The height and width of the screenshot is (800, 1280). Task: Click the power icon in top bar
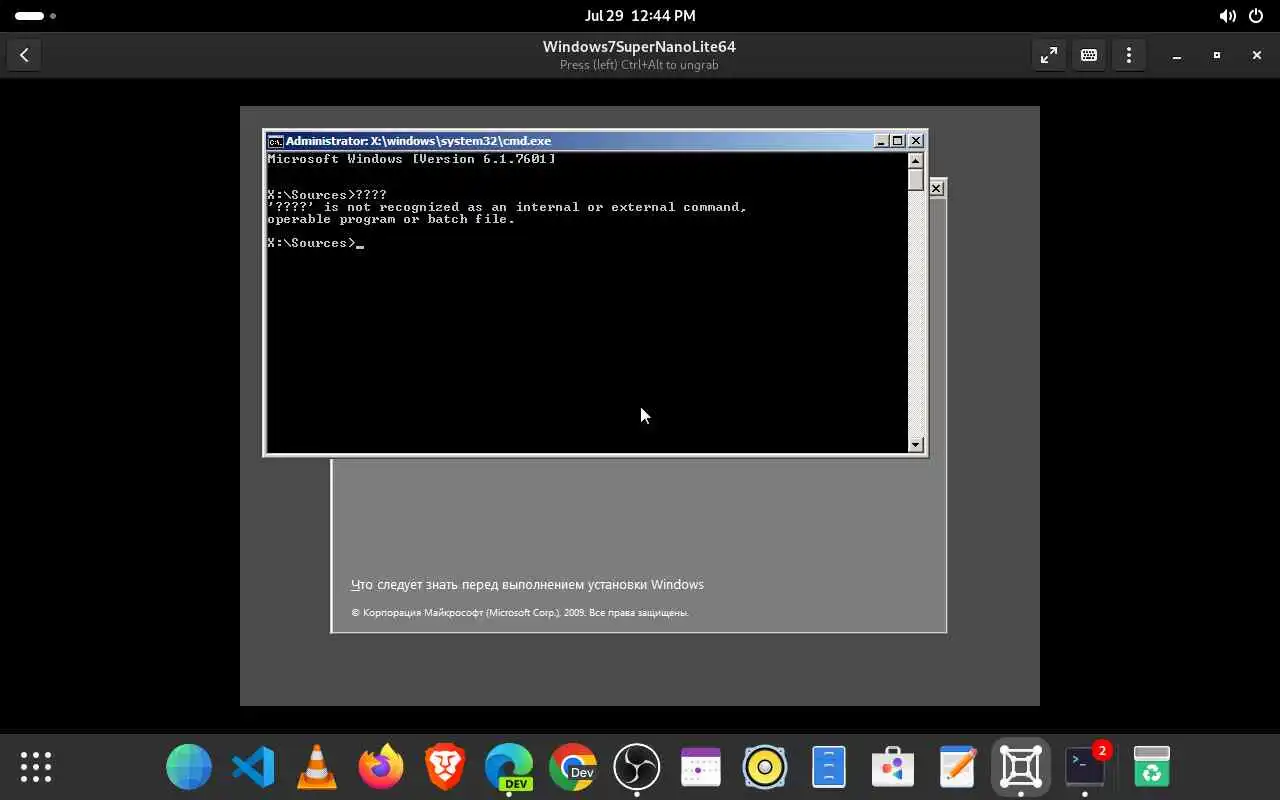(x=1255, y=16)
